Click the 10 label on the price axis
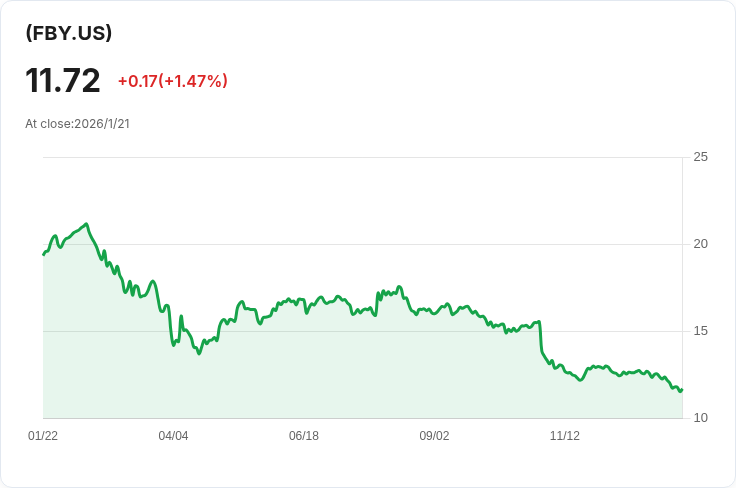This screenshot has width=736, height=488. click(700, 418)
